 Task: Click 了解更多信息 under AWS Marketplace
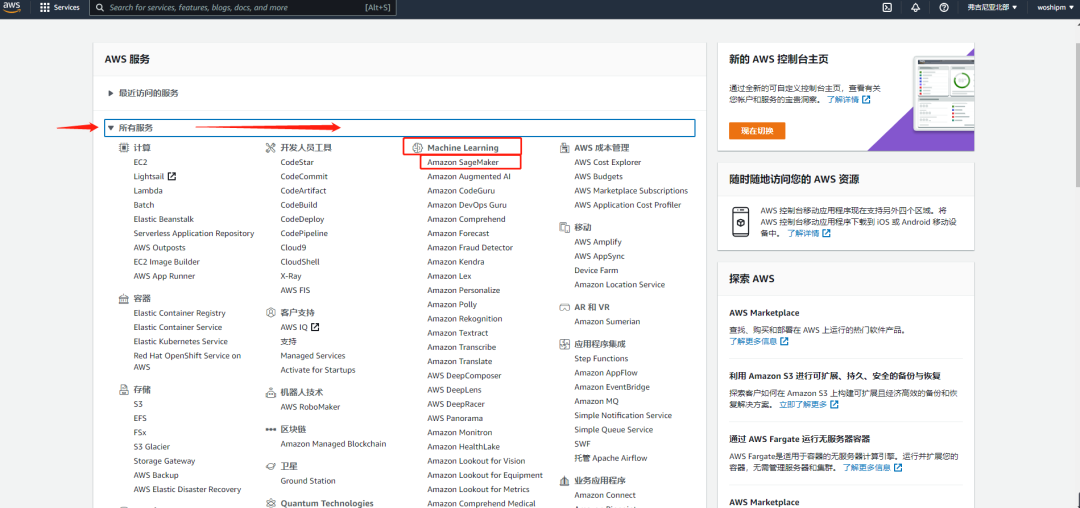click(x=759, y=341)
